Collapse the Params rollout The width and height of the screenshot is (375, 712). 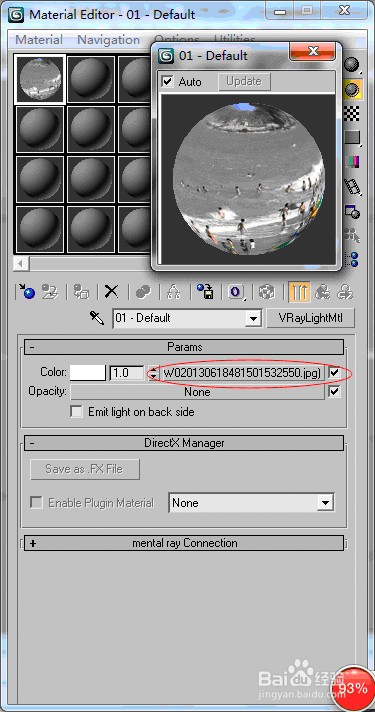point(184,347)
